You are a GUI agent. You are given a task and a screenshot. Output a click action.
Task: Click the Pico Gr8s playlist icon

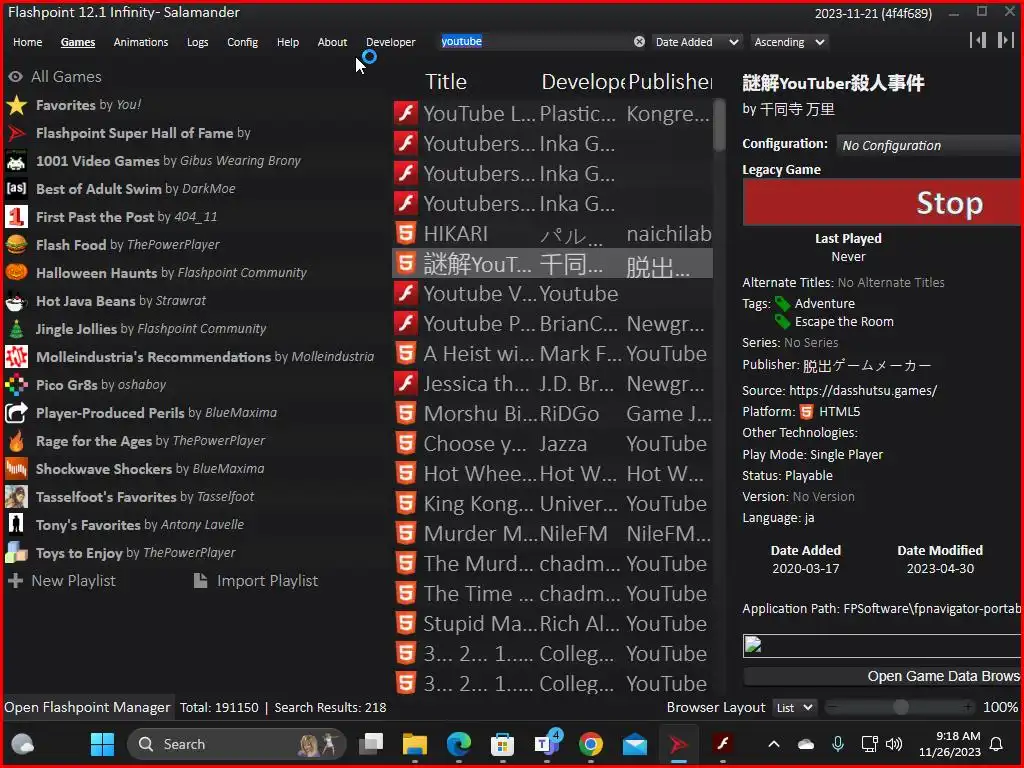tap(16, 385)
